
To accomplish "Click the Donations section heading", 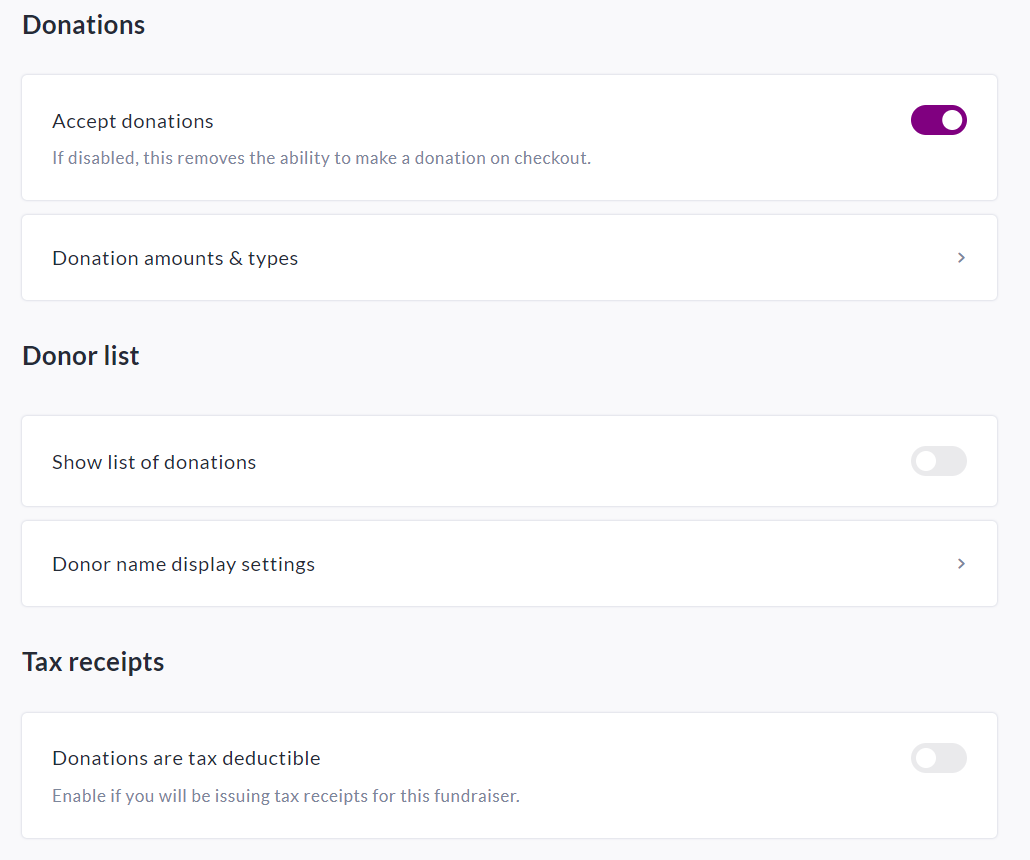I will [84, 25].
